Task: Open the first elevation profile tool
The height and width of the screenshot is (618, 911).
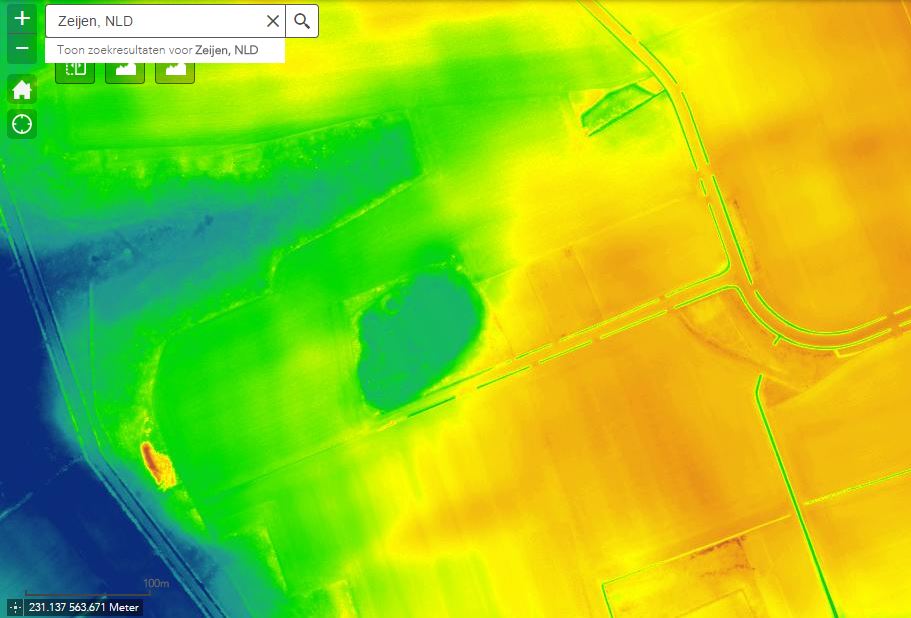Action: (x=125, y=72)
